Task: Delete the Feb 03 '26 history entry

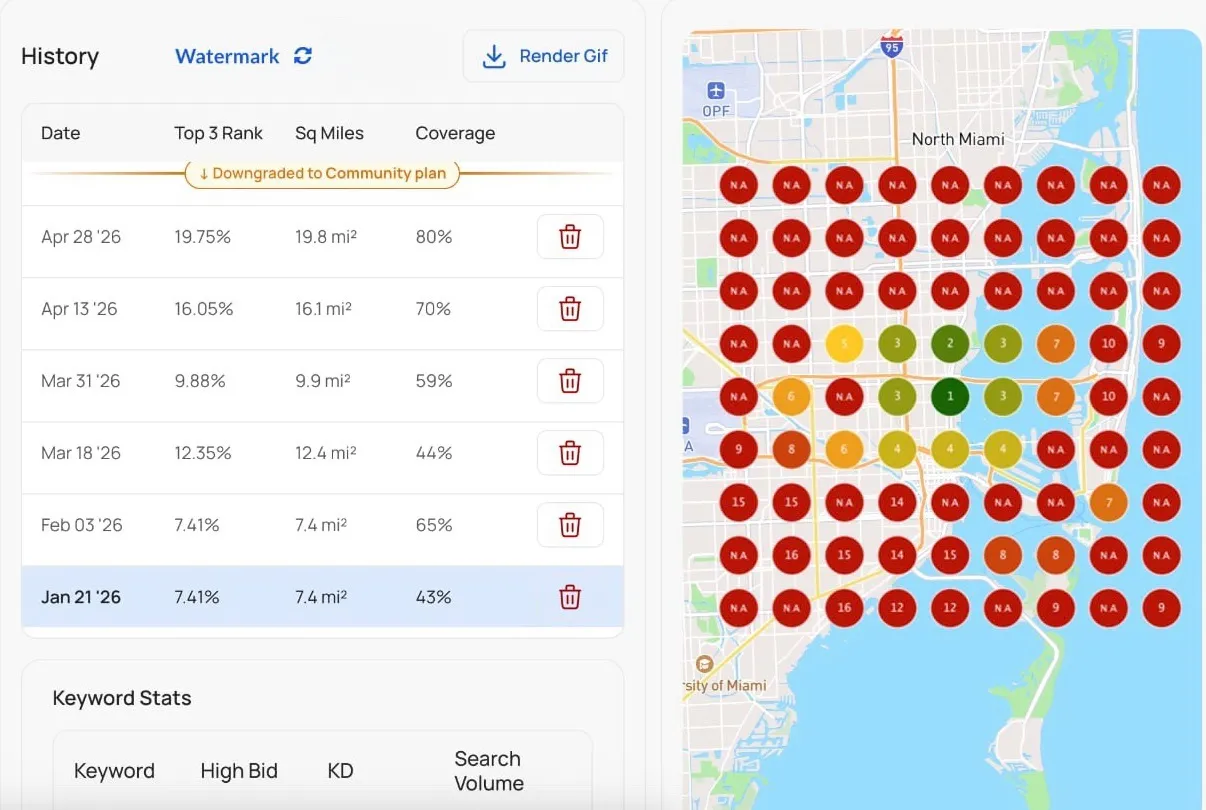Action: [x=570, y=525]
